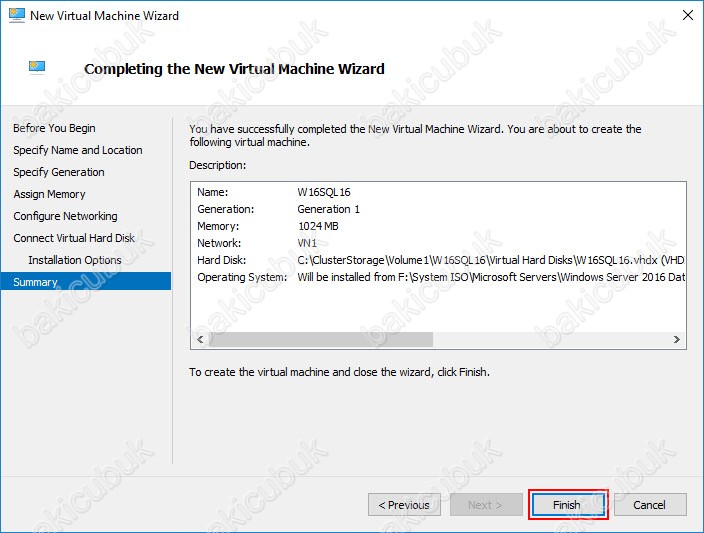Image resolution: width=704 pixels, height=533 pixels.
Task: Click the 'To create the virtual machine' instruction text
Action: click(339, 372)
